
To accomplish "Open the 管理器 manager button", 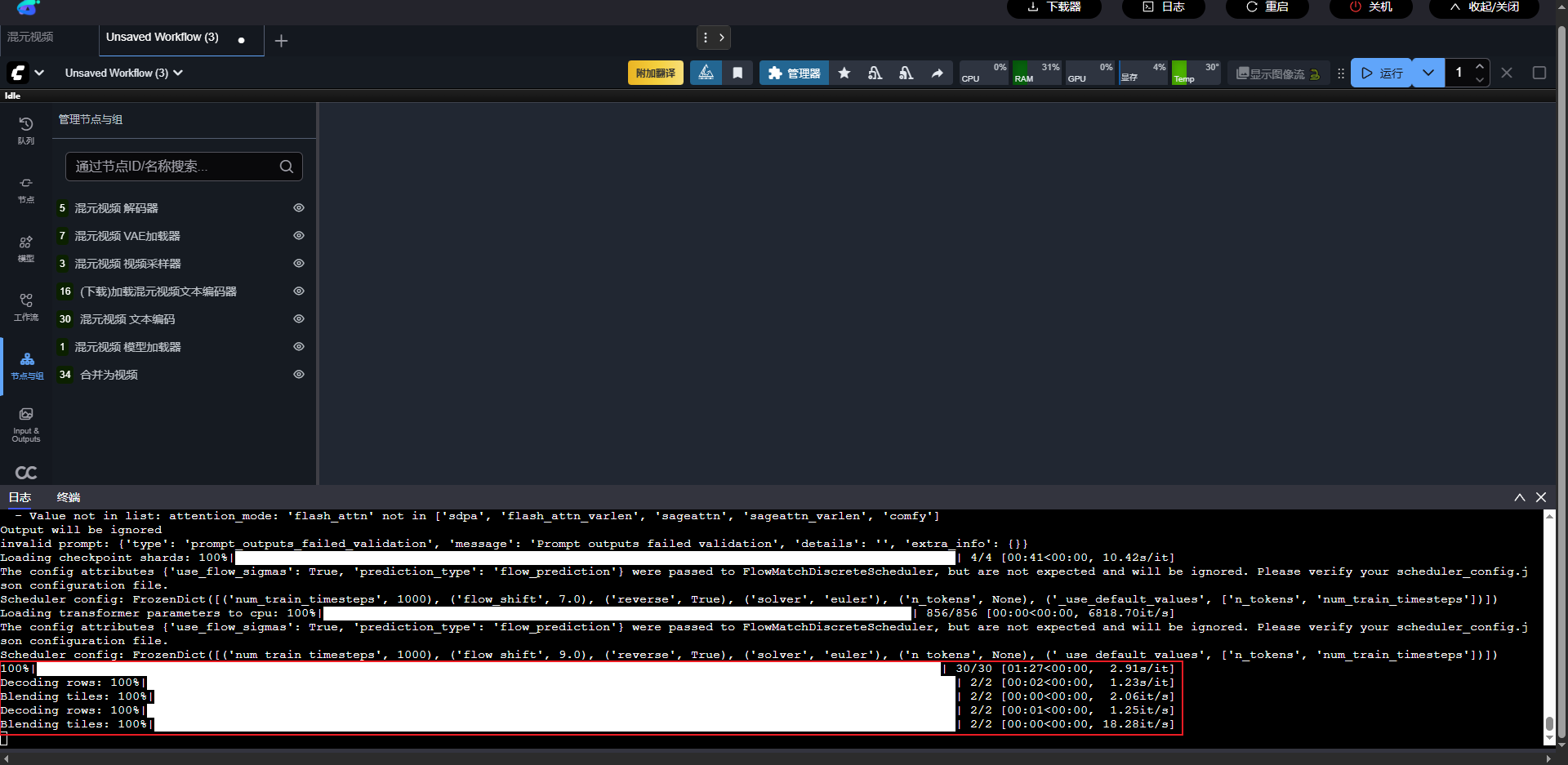I will [x=795, y=73].
